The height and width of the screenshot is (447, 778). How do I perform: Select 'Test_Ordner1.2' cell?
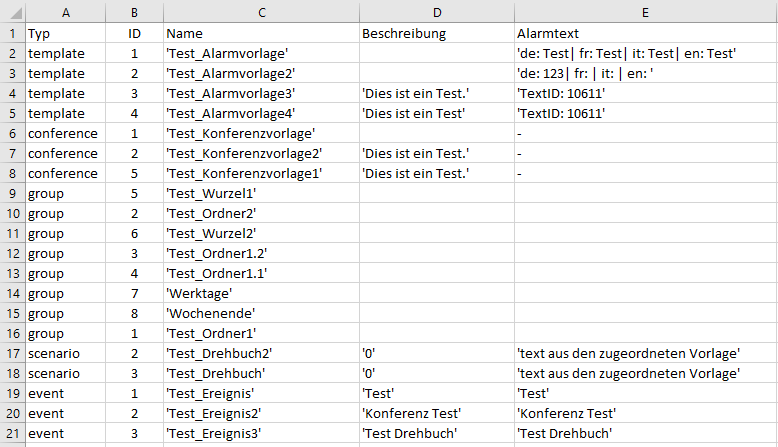click(x=261, y=254)
